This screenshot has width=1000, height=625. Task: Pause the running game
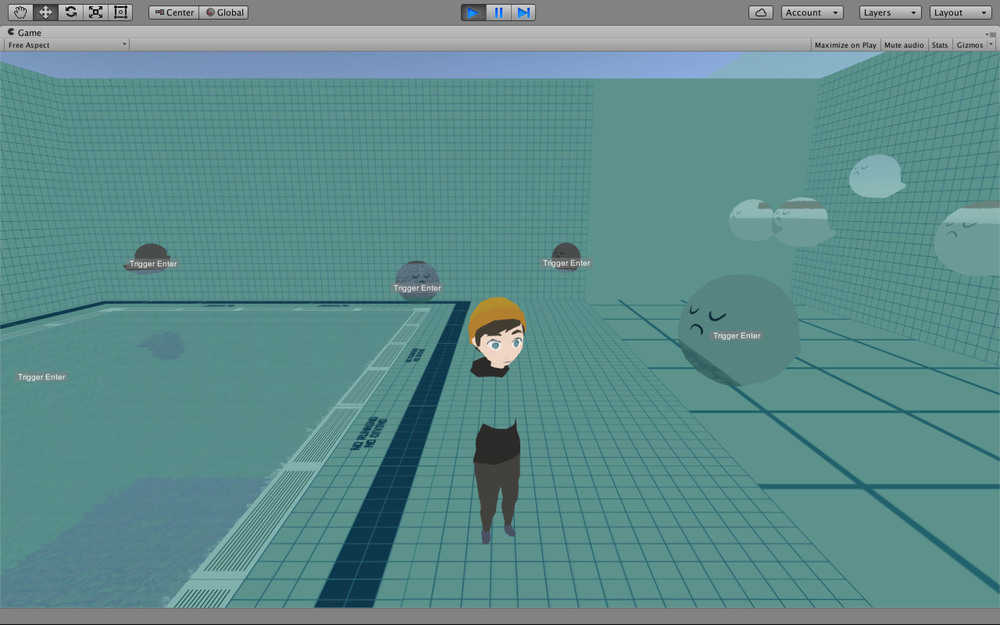coord(498,12)
